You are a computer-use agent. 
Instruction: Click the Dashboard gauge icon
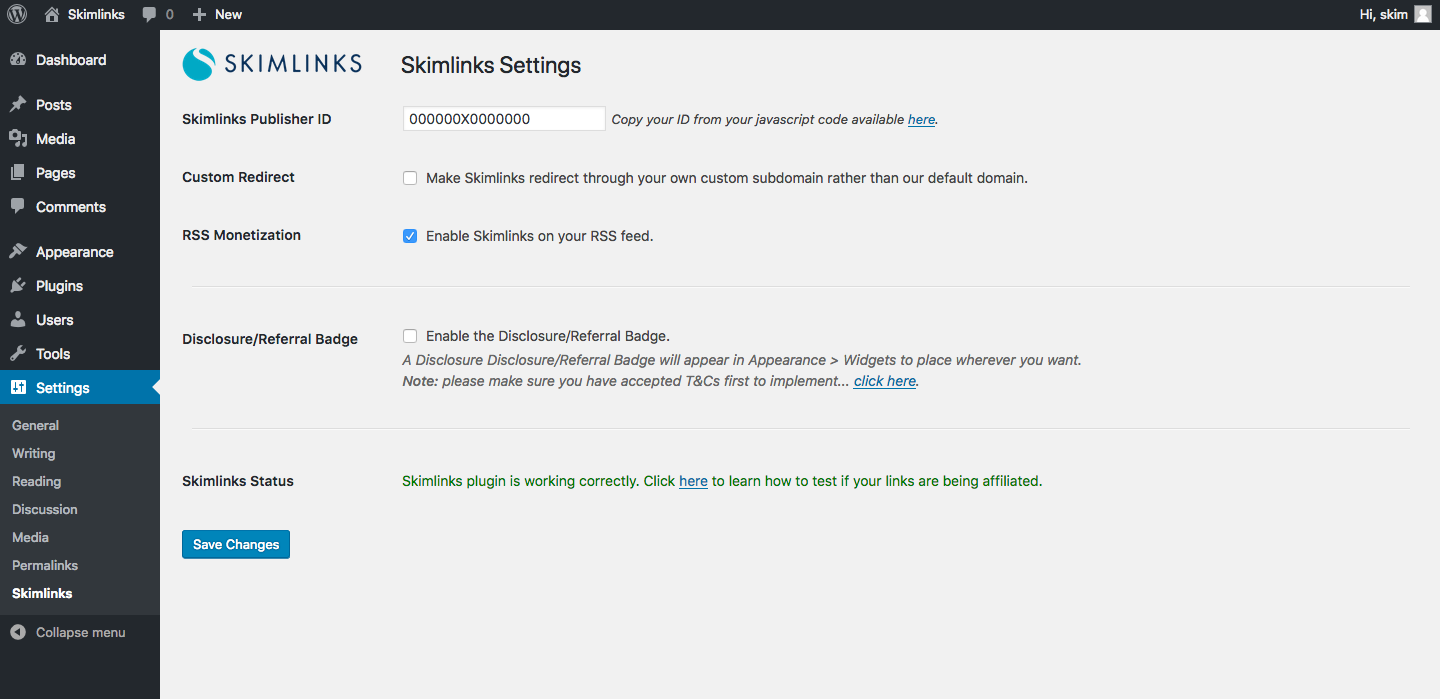tap(18, 60)
